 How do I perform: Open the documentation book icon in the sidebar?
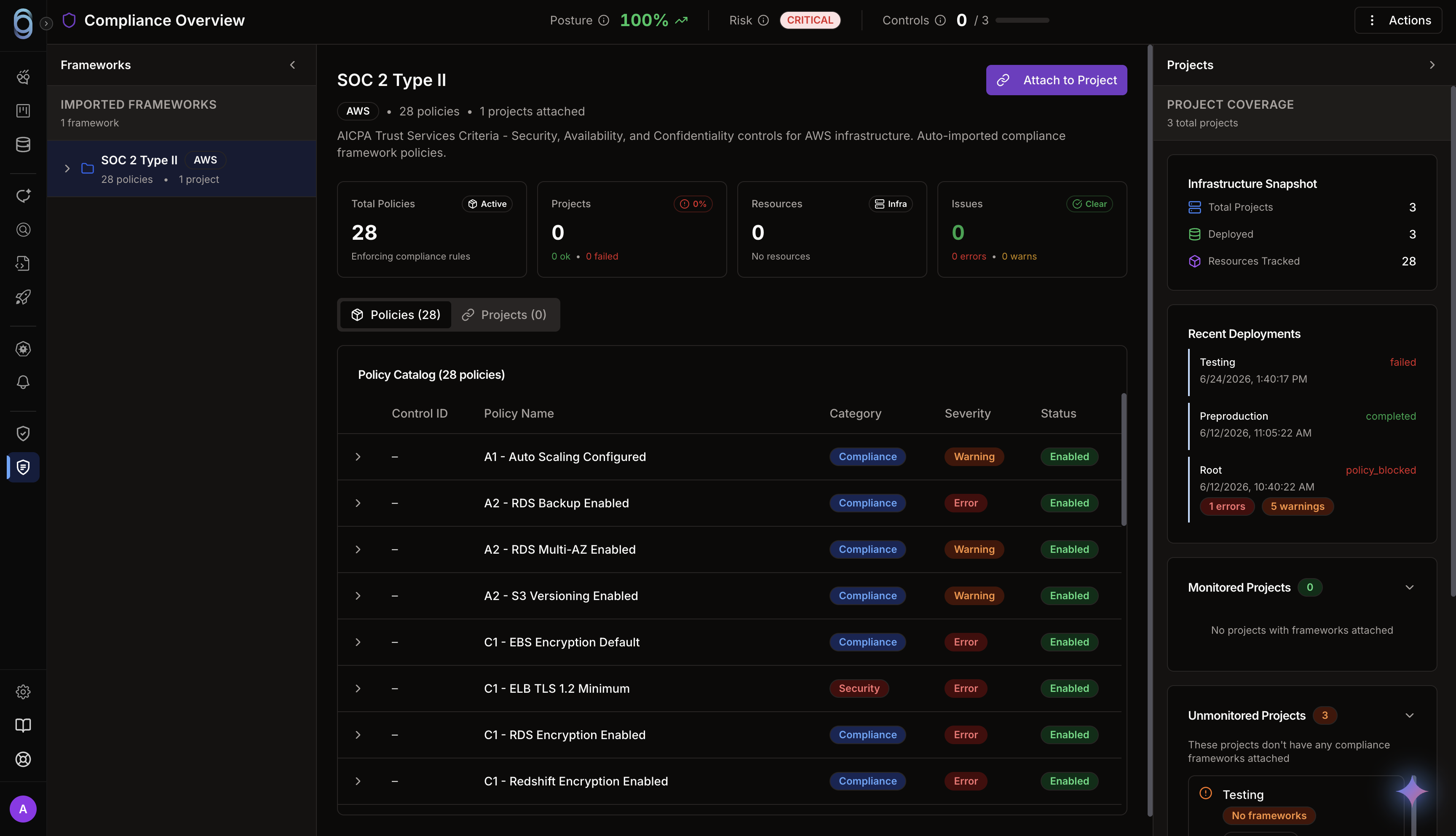[23, 726]
